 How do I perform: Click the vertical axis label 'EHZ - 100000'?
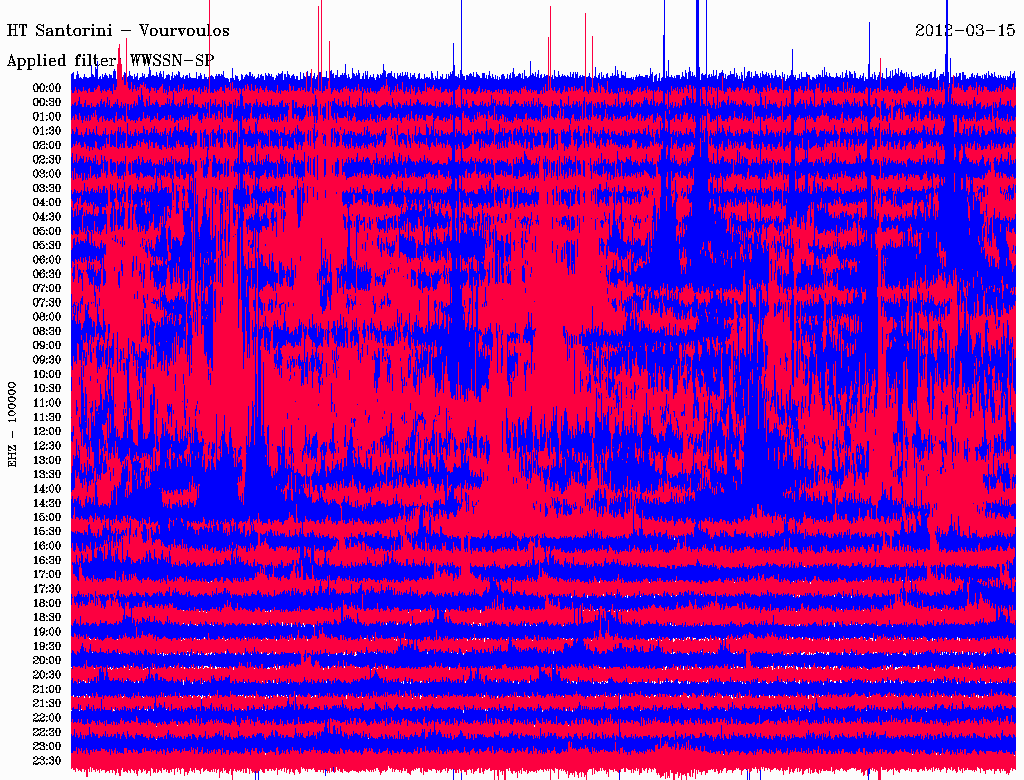click(x=12, y=425)
